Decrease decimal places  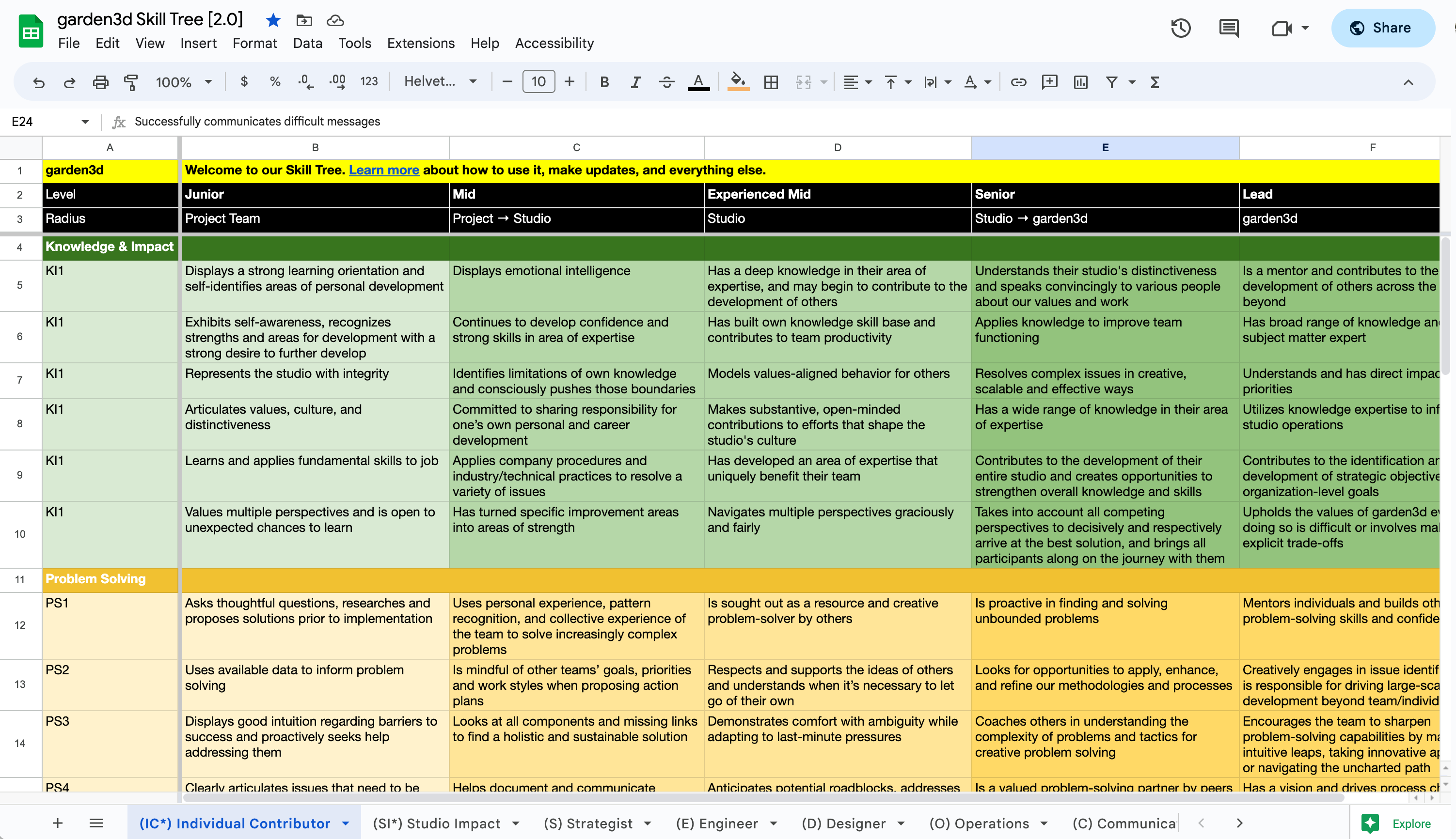[306, 82]
